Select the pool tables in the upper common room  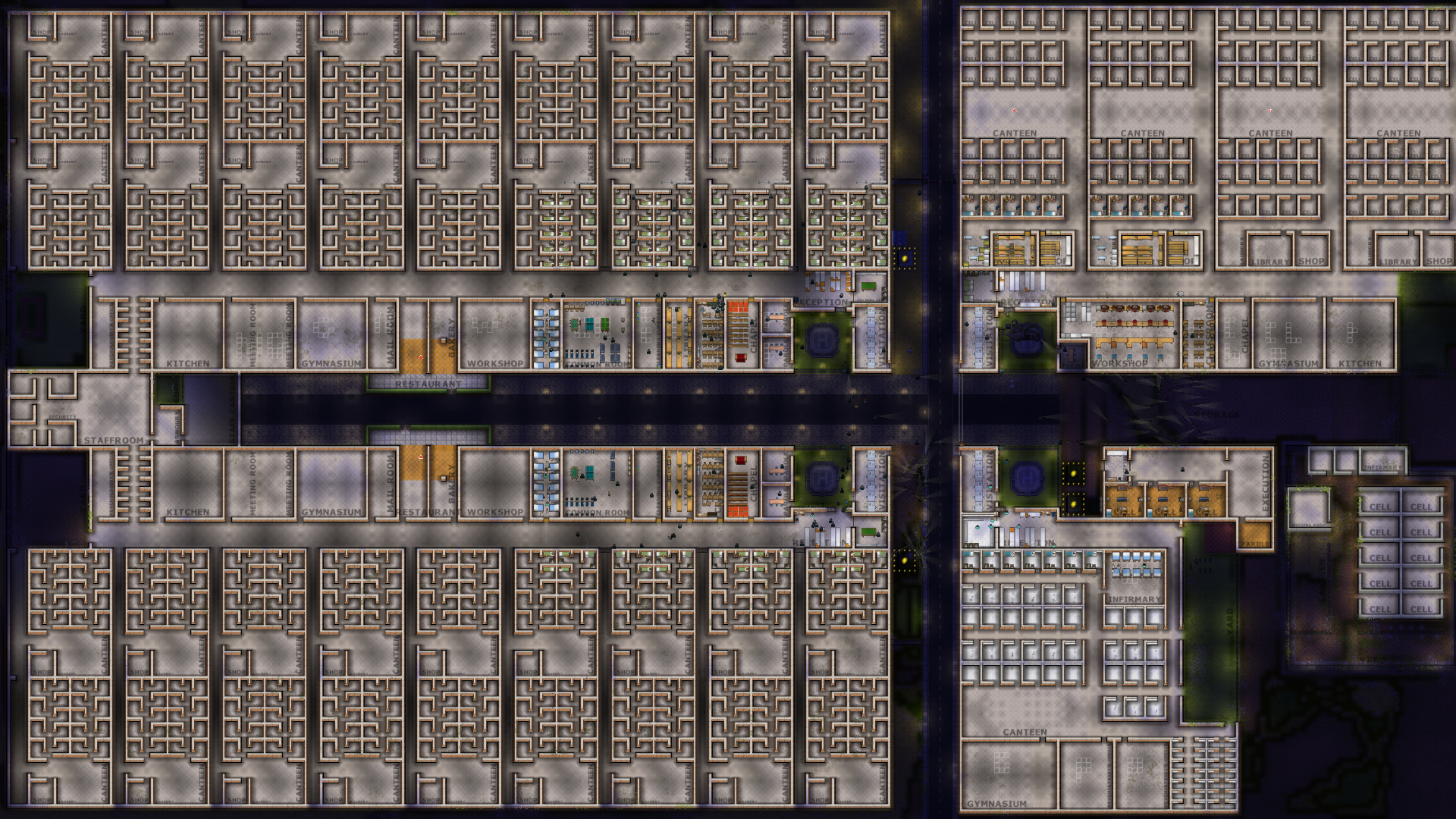[590, 325]
